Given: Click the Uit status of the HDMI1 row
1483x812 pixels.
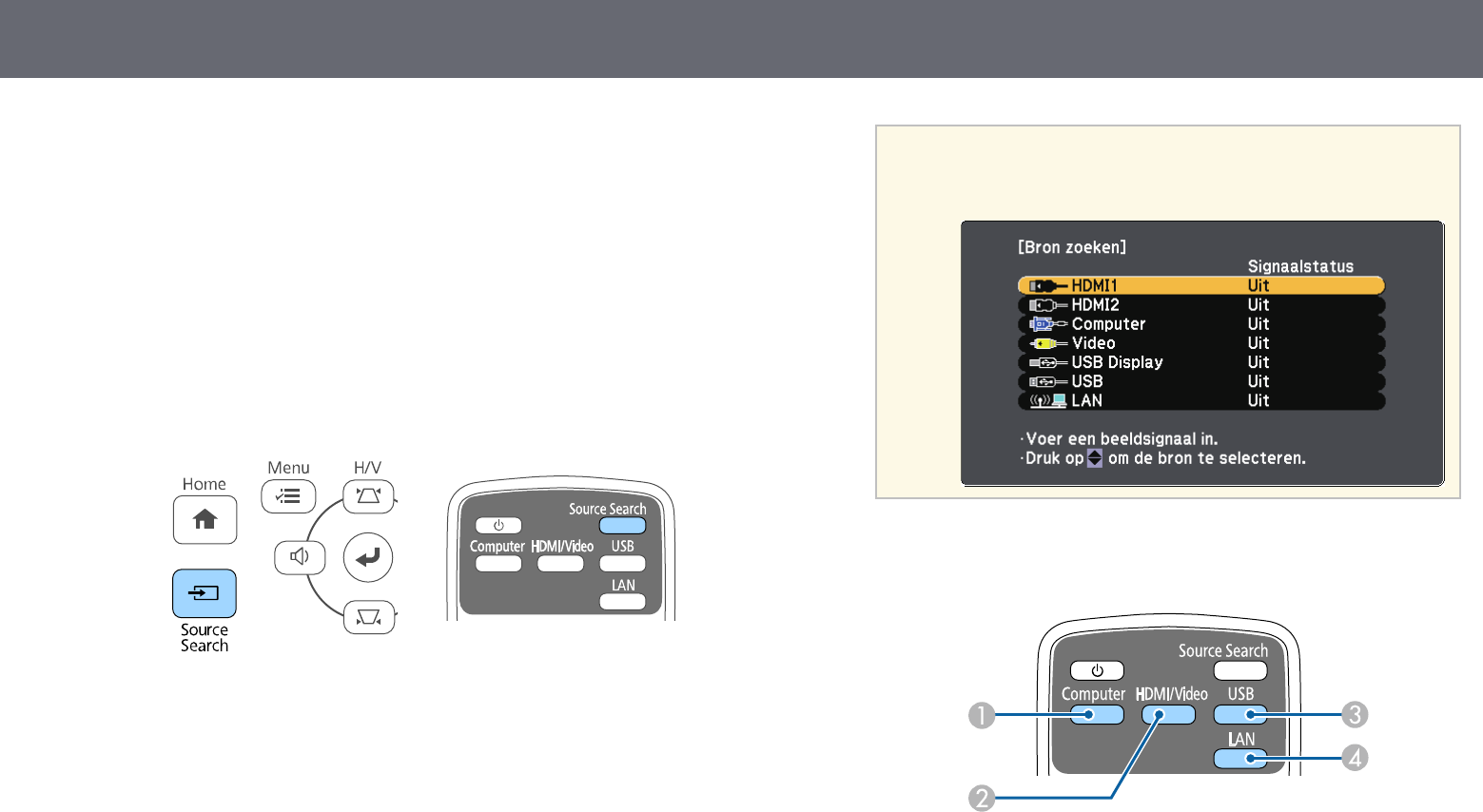Looking at the screenshot, I should [x=1259, y=285].
